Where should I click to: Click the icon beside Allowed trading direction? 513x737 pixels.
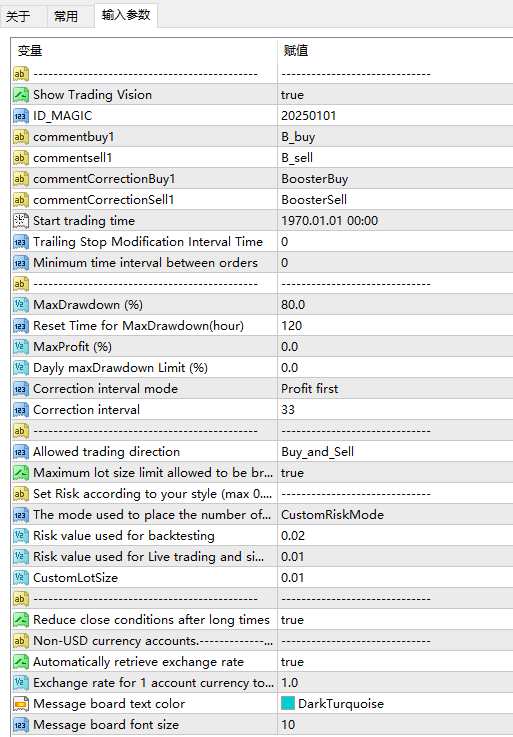point(21,452)
